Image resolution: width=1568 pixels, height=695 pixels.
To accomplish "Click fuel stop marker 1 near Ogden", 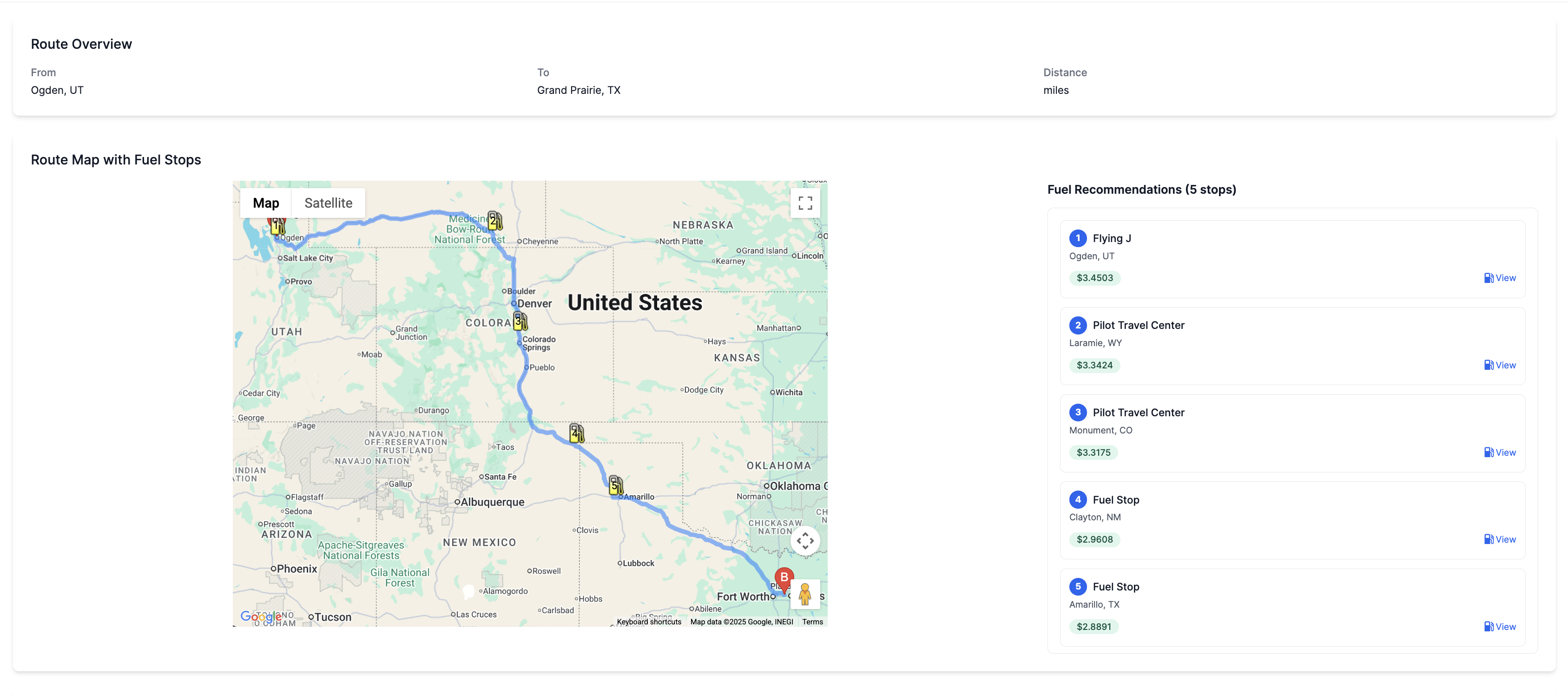I will [x=277, y=226].
